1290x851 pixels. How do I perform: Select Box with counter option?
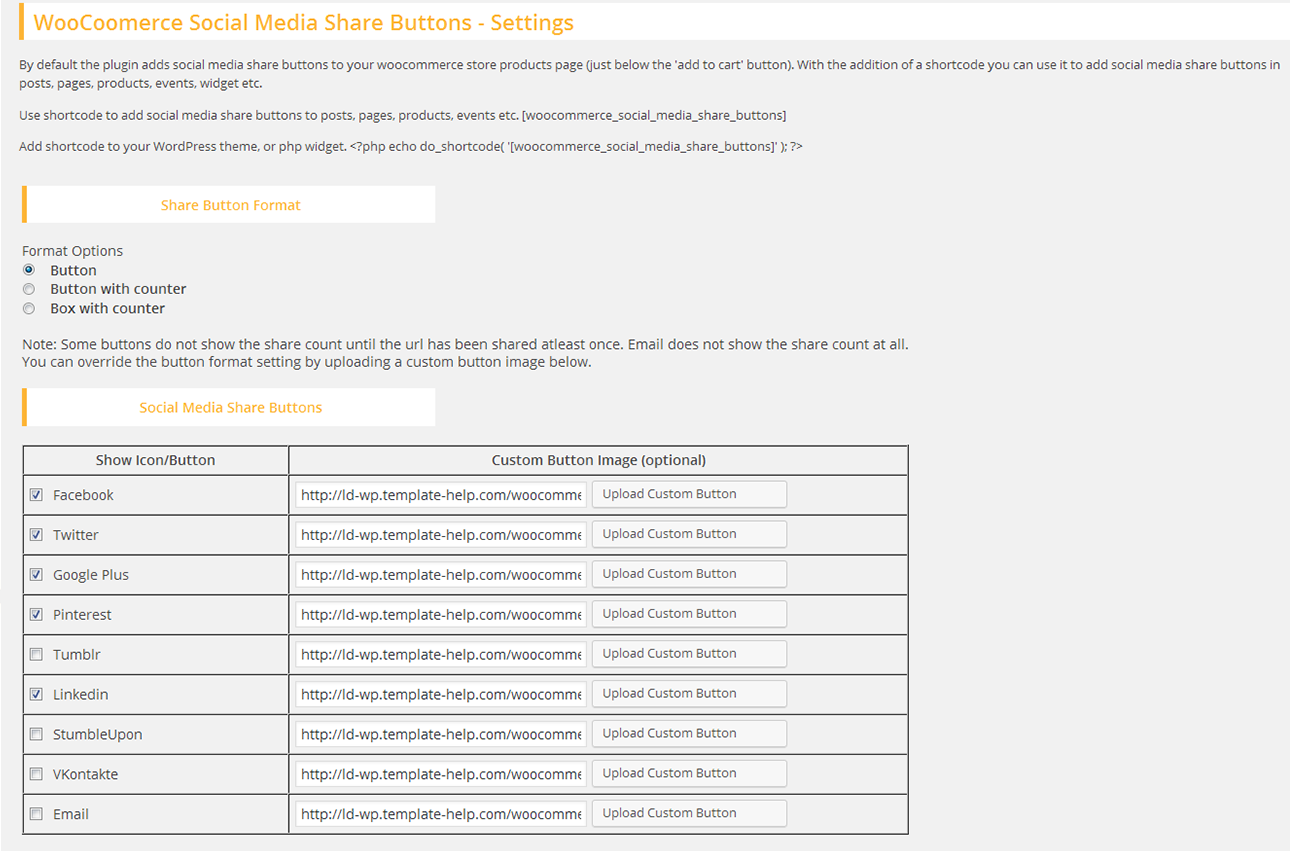click(29, 308)
